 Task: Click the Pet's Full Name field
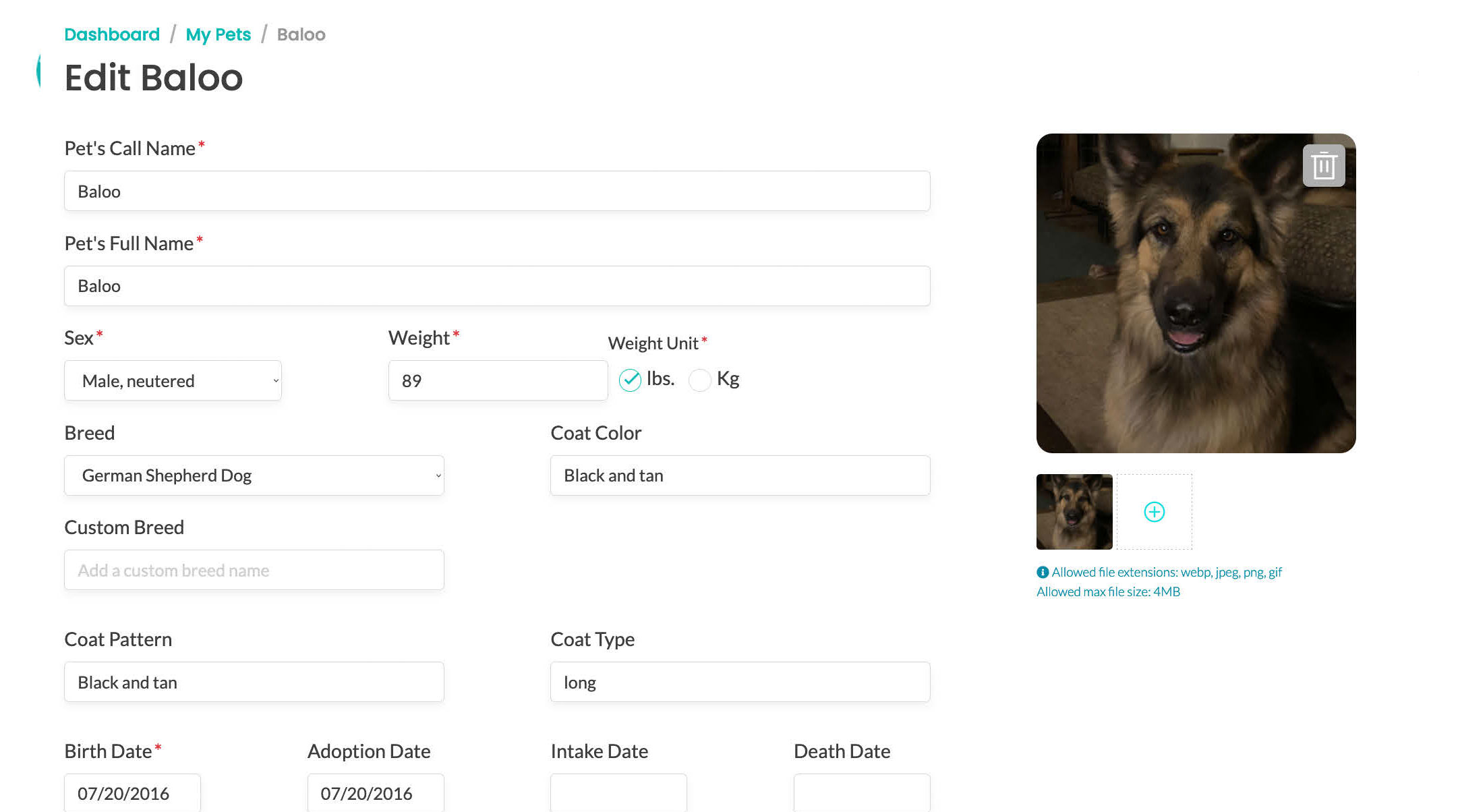(x=497, y=286)
